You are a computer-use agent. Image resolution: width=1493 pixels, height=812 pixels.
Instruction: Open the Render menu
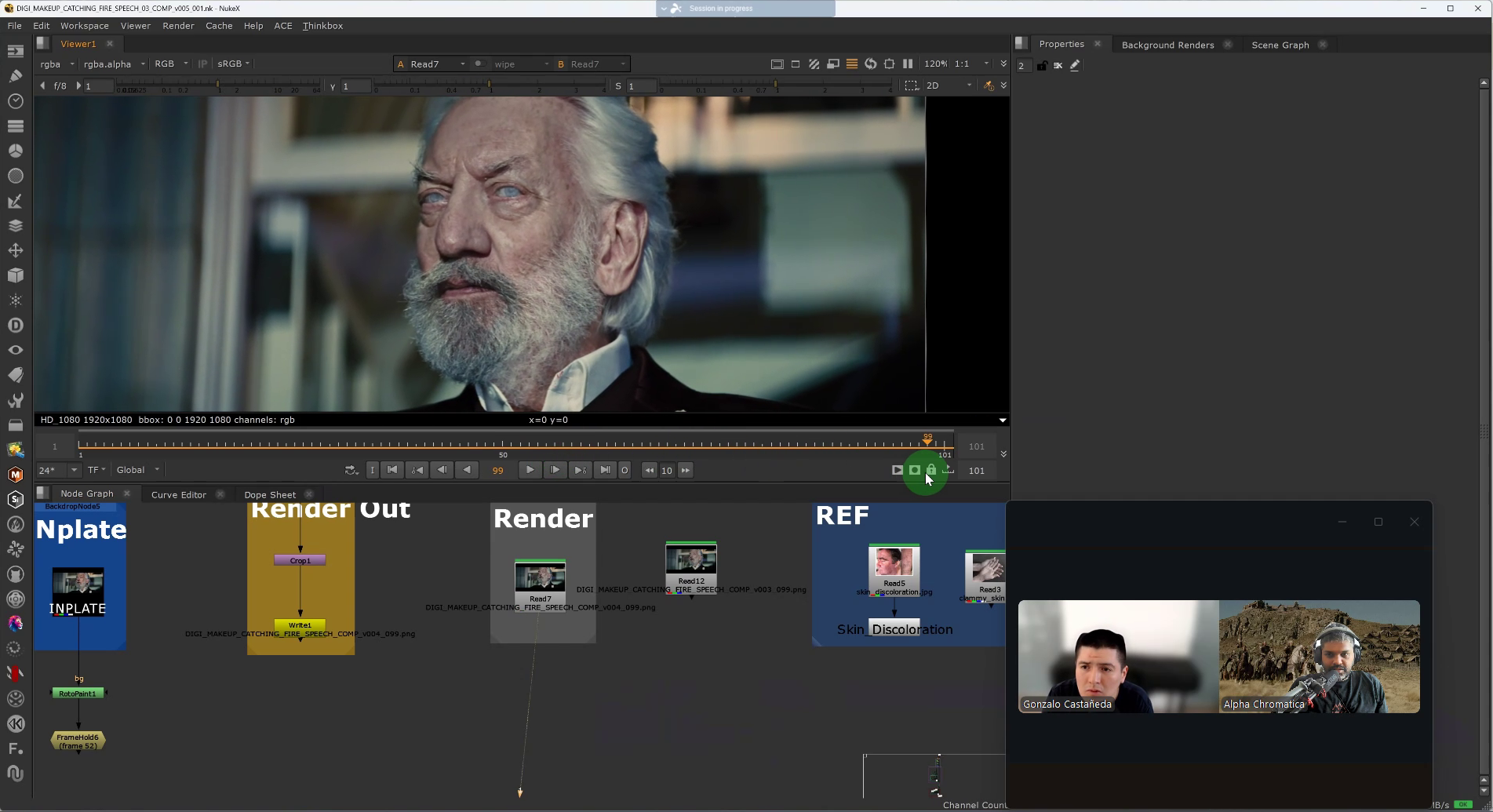178,25
